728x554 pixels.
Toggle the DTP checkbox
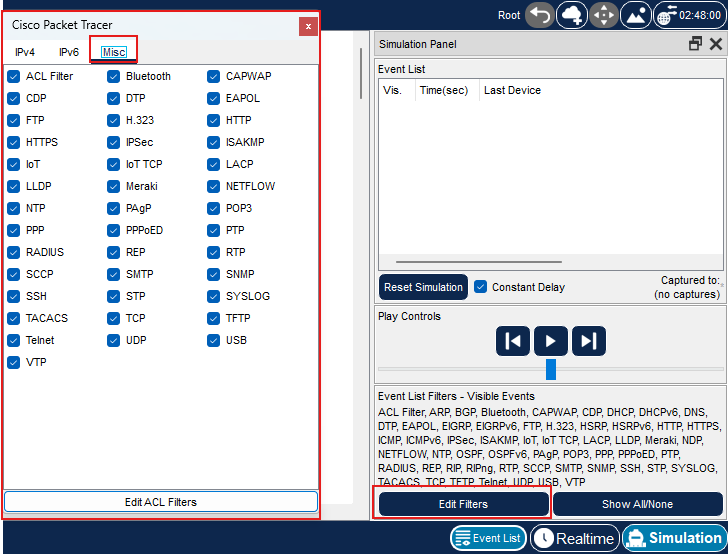pos(113,98)
